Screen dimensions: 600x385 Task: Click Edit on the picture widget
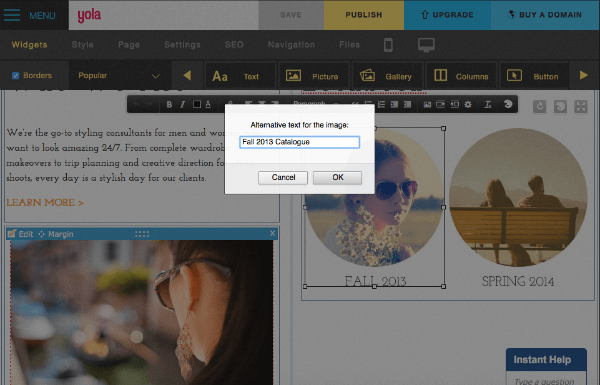point(21,234)
